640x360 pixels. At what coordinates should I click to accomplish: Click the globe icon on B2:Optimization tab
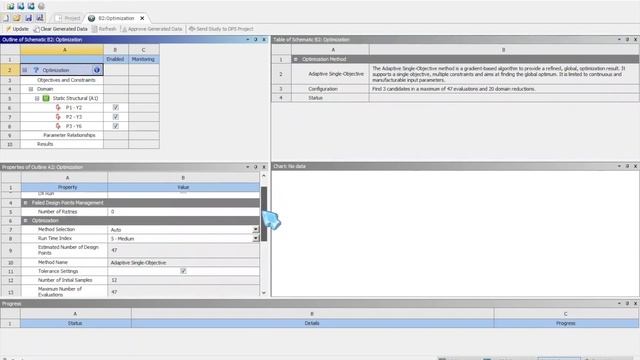tap(91, 18)
